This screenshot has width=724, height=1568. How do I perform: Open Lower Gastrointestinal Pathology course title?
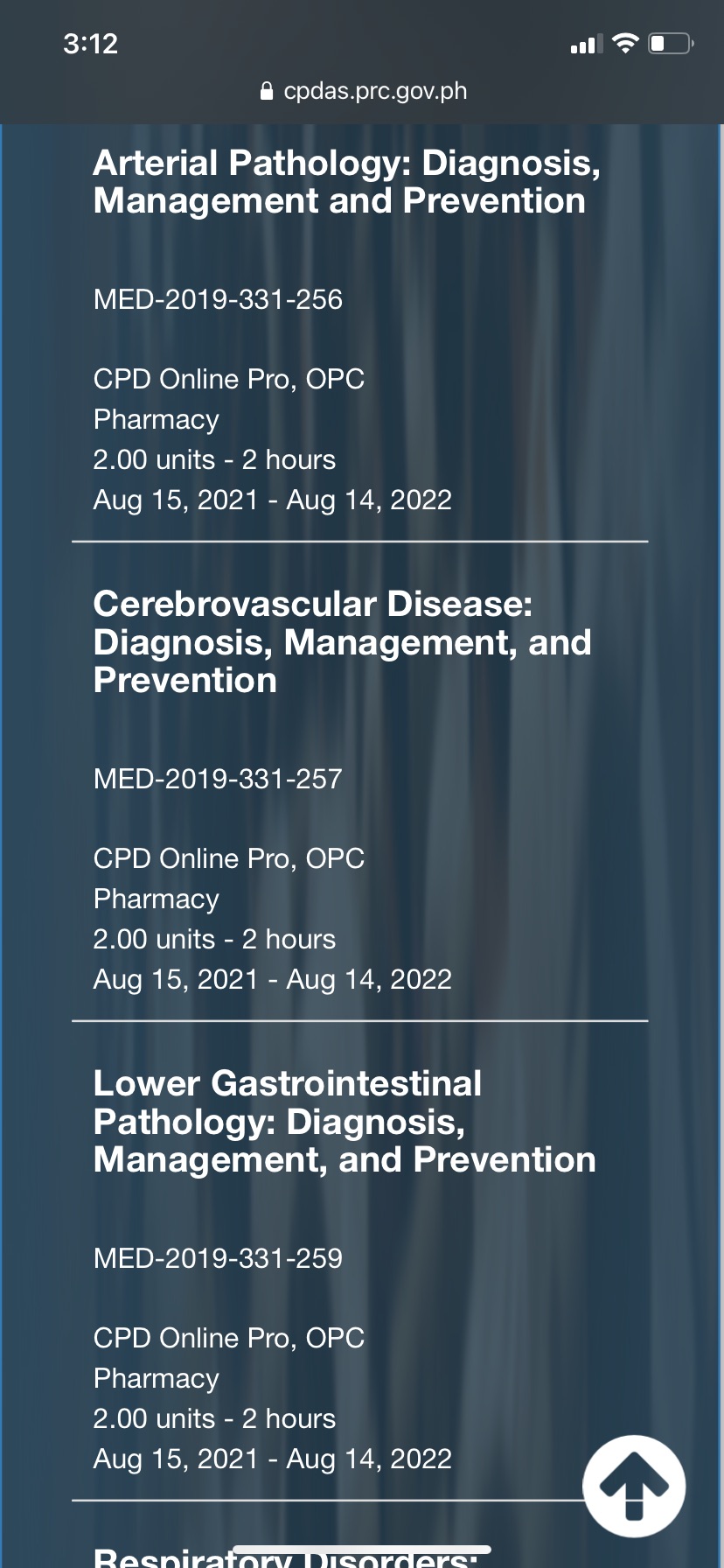point(345,1121)
